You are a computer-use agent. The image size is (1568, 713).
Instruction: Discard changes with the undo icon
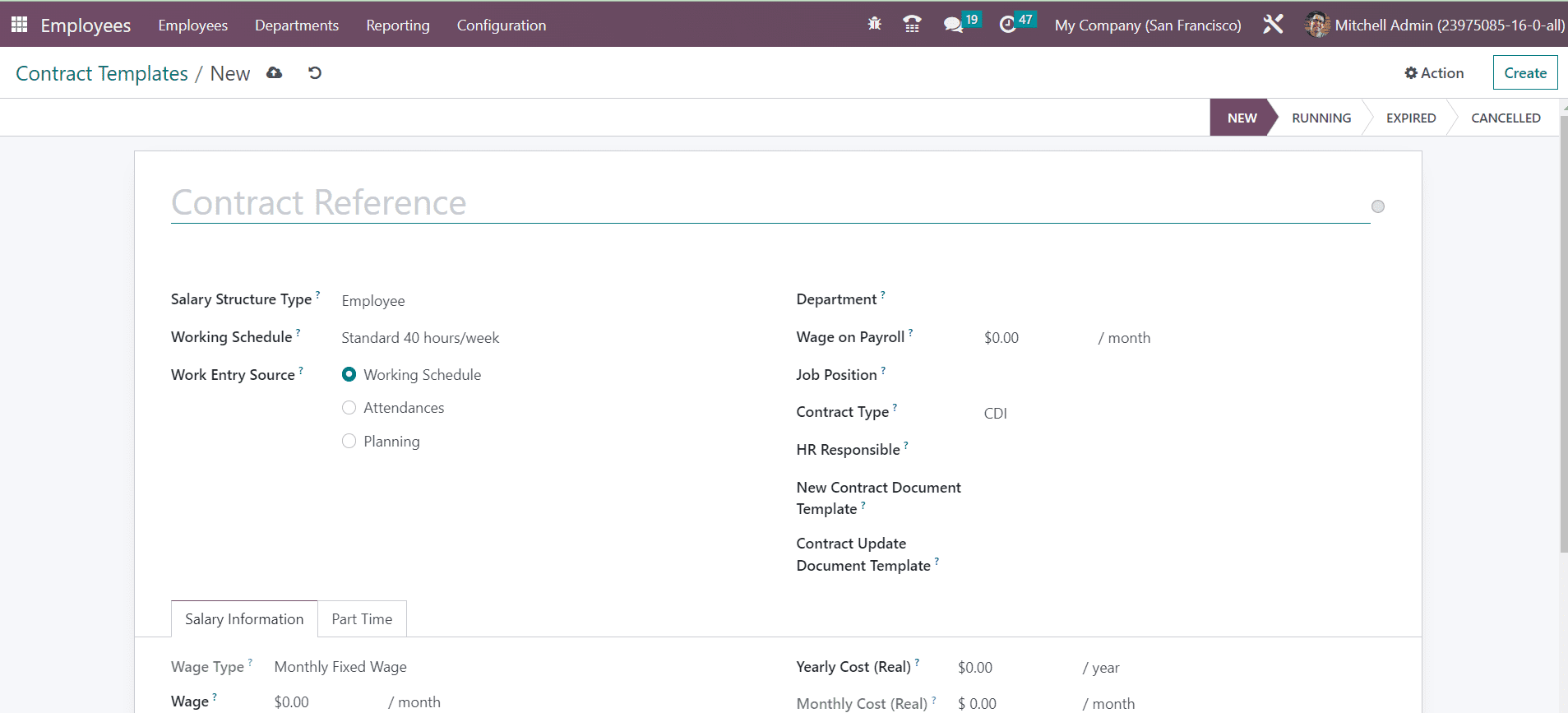click(314, 73)
